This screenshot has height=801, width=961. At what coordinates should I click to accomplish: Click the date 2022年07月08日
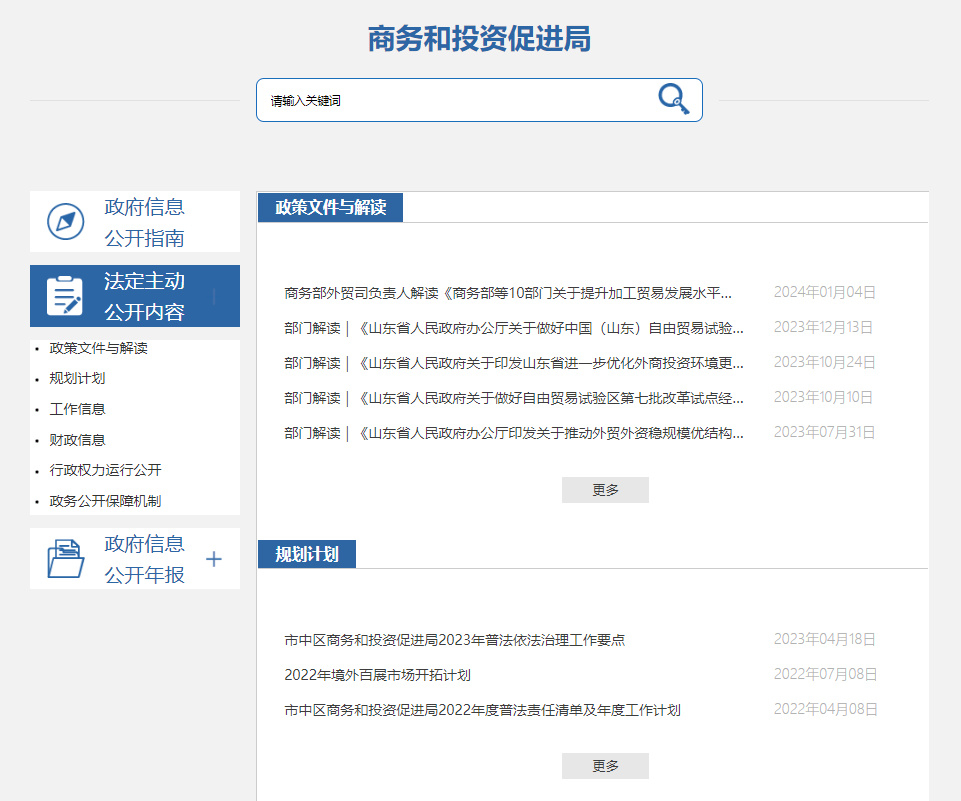tap(826, 674)
